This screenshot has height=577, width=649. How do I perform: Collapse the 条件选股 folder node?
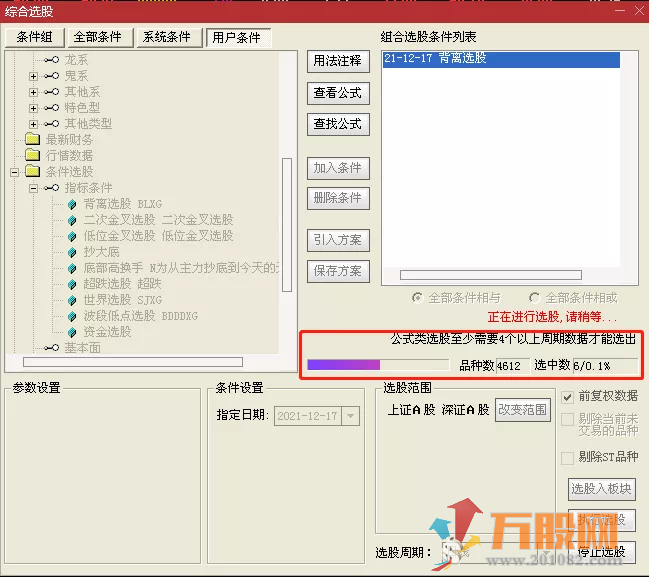(14, 172)
